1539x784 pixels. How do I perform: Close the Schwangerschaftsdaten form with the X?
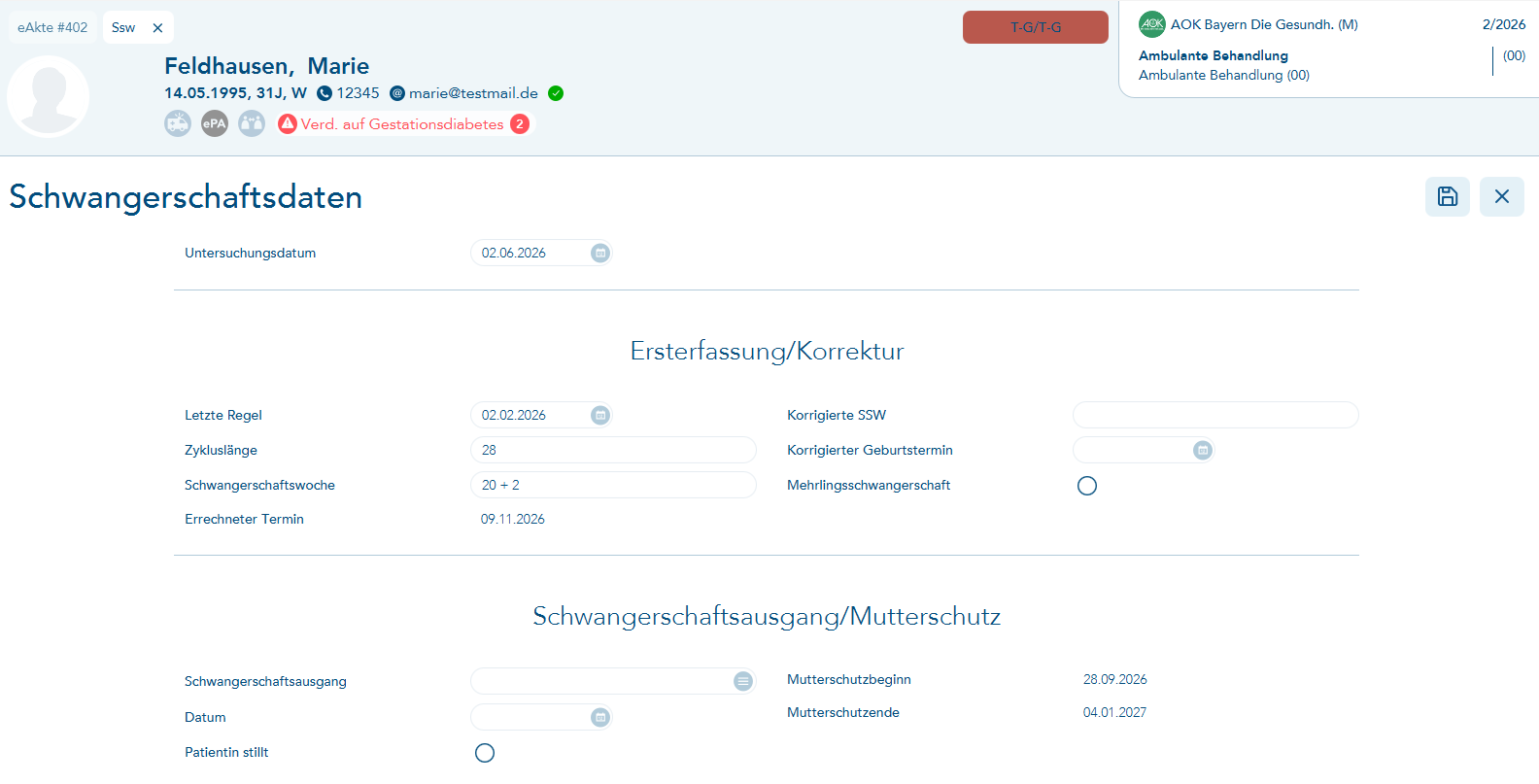(1502, 196)
